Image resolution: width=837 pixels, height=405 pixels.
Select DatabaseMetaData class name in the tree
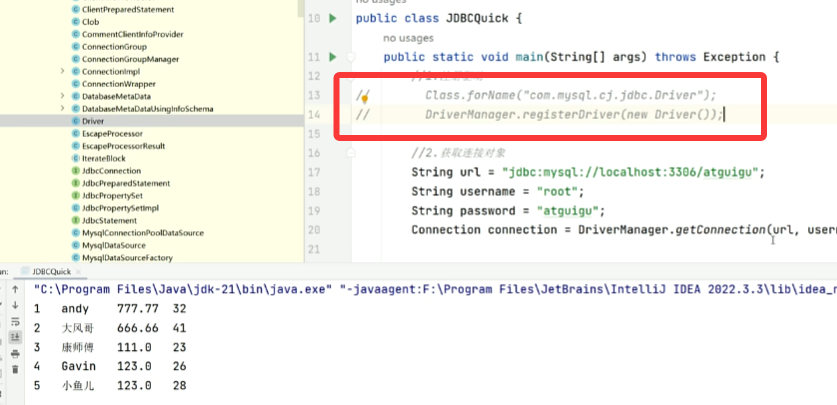pos(116,96)
